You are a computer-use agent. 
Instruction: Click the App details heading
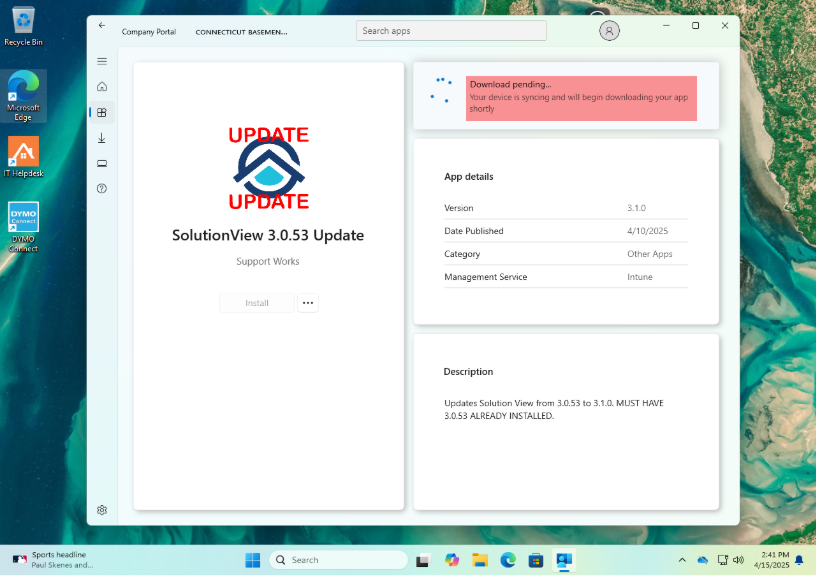[x=468, y=176]
